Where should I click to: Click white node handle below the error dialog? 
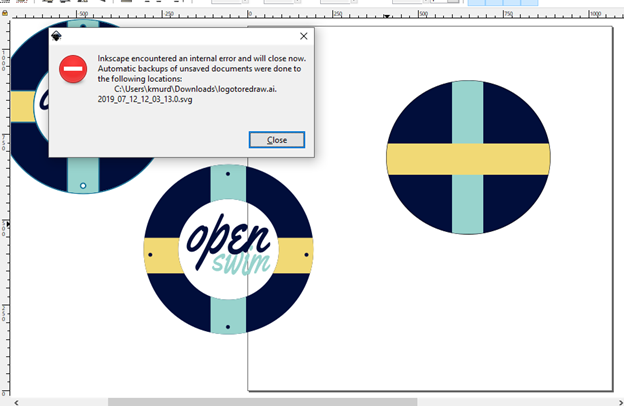coord(83,185)
